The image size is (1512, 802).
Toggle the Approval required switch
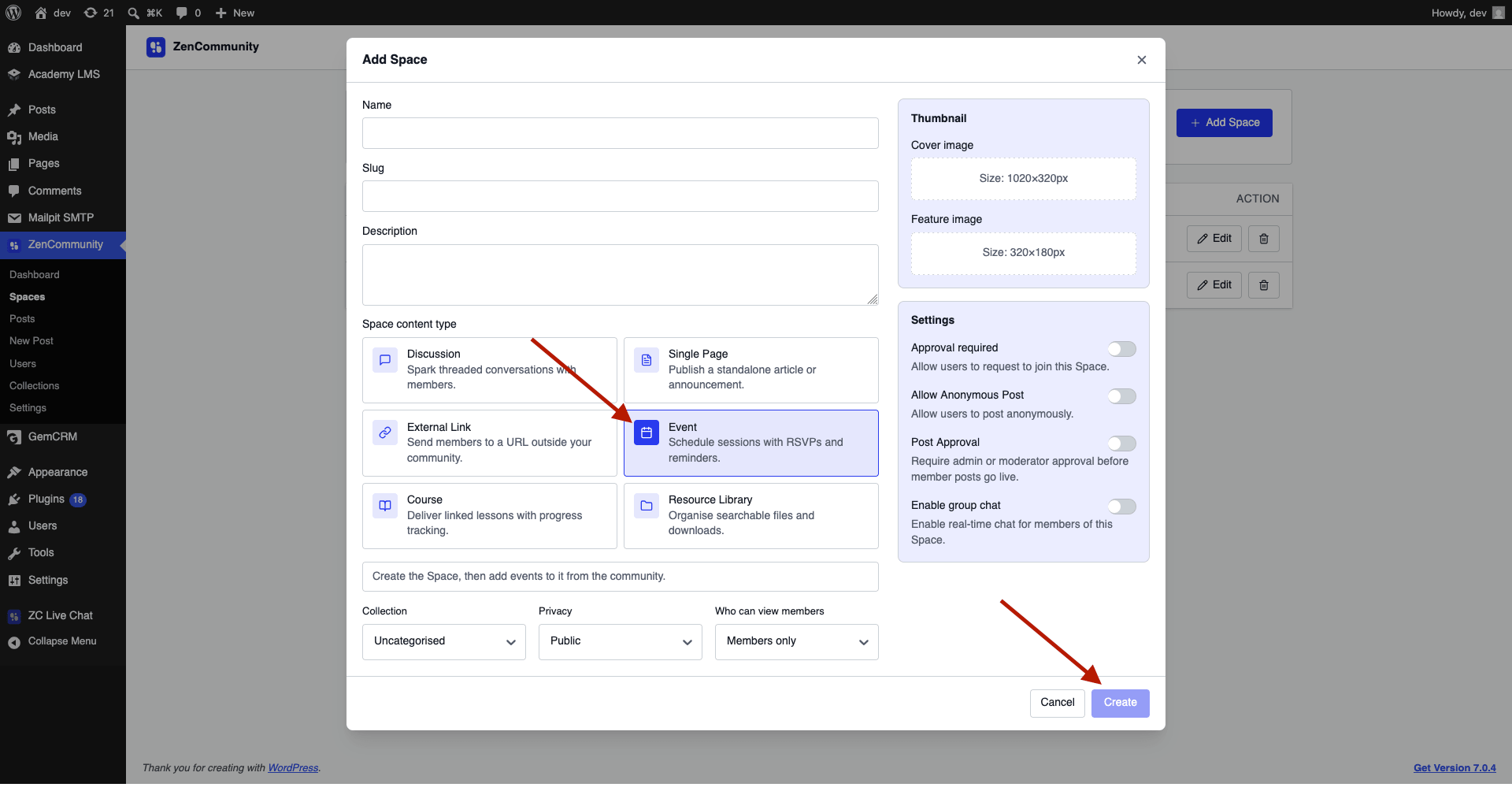click(1122, 349)
